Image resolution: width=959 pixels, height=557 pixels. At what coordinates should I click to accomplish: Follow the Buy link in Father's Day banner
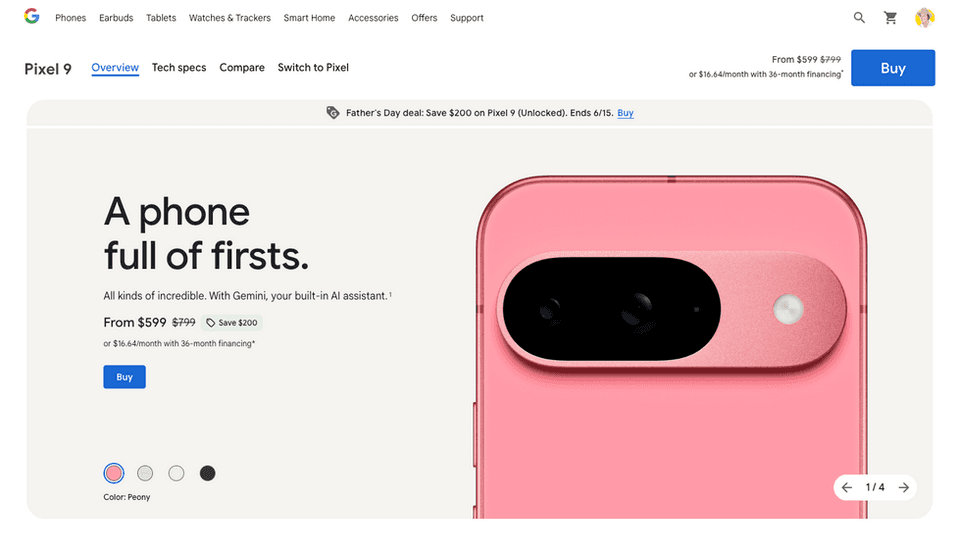625,113
